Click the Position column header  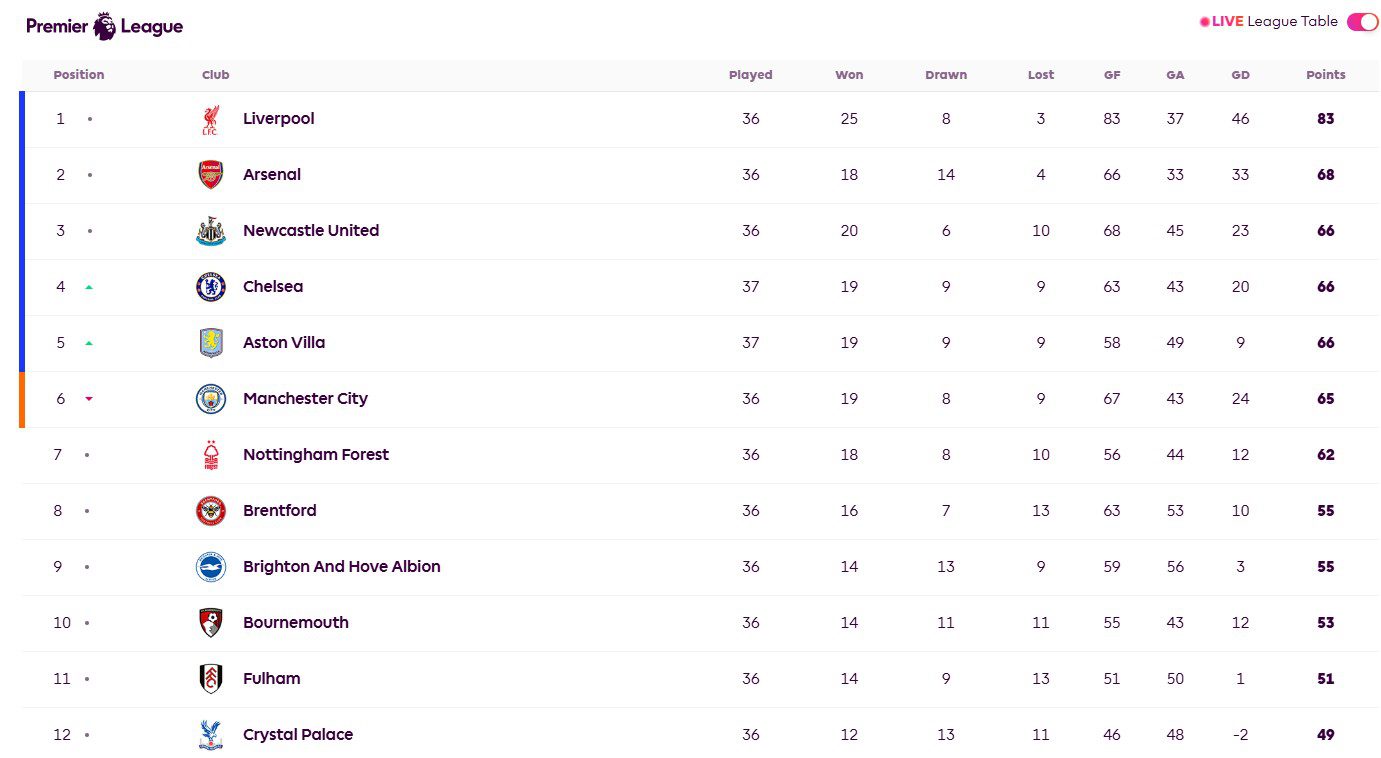79,75
